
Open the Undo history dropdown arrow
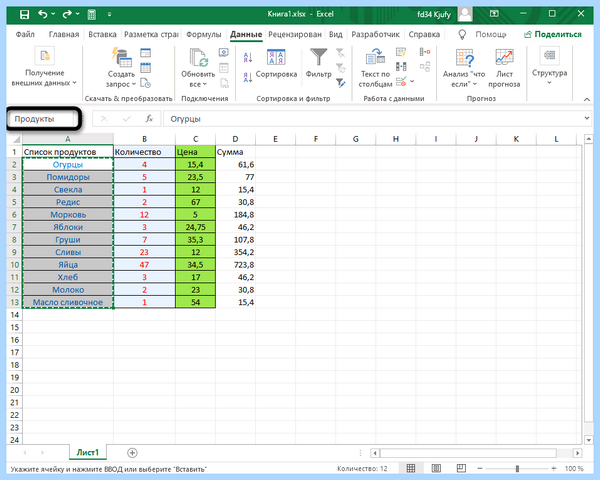pos(53,15)
